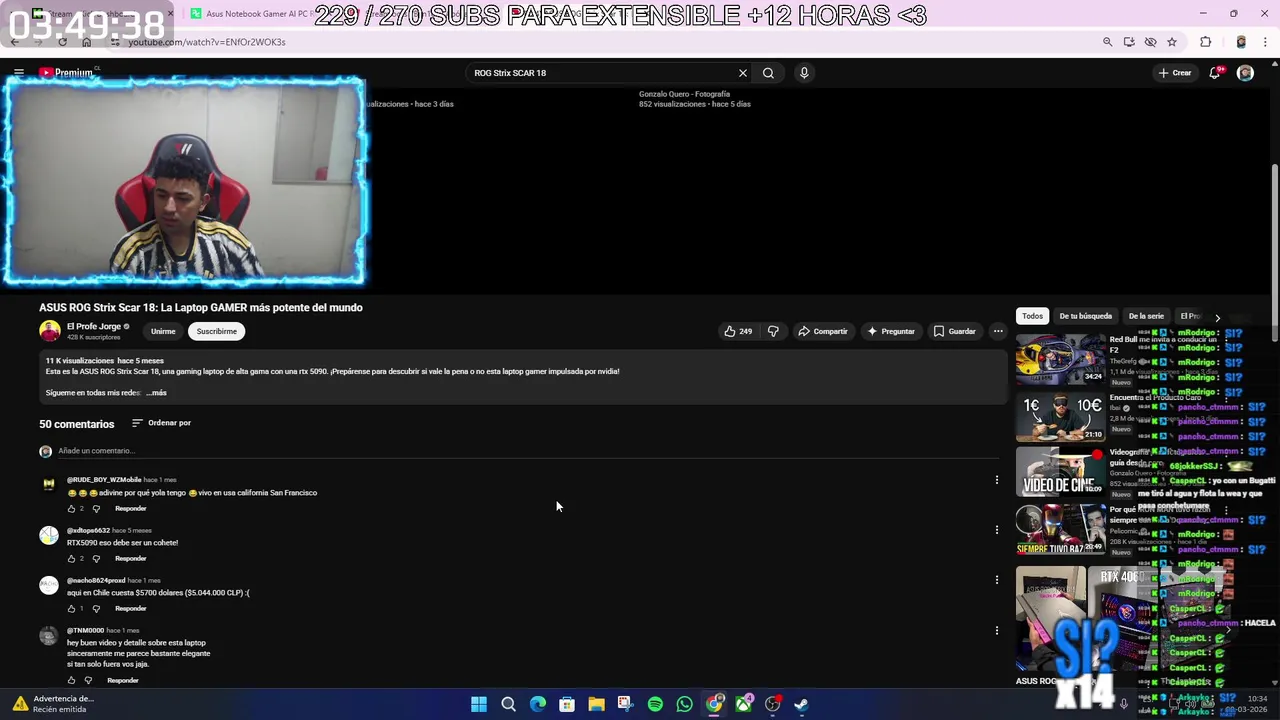Dislike the RTX5090 cohete comment
The image size is (1280, 720).
point(96,559)
